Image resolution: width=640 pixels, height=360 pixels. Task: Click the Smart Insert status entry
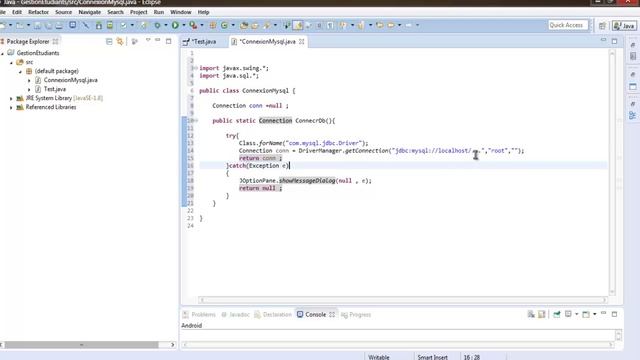[x=433, y=357]
